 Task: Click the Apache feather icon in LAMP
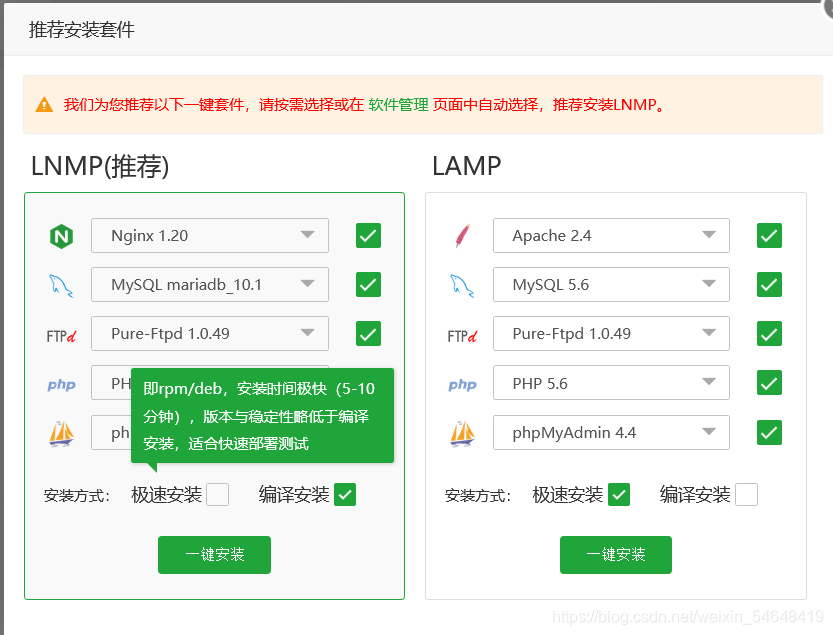463,236
